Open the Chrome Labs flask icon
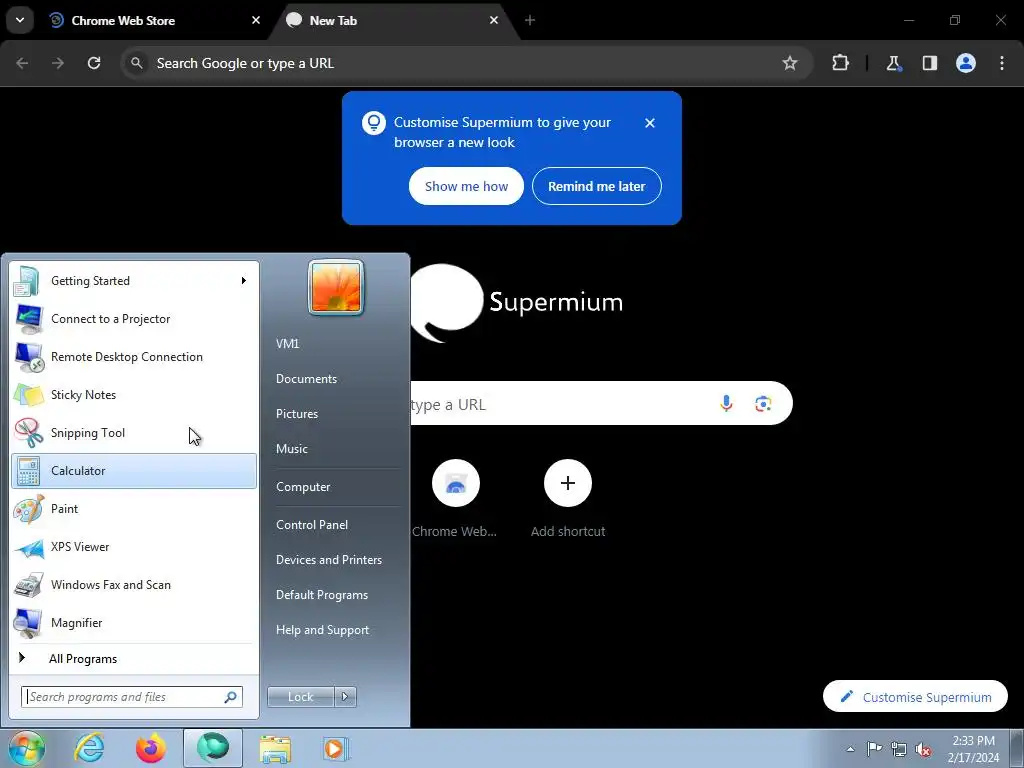The image size is (1024, 768). click(893, 63)
